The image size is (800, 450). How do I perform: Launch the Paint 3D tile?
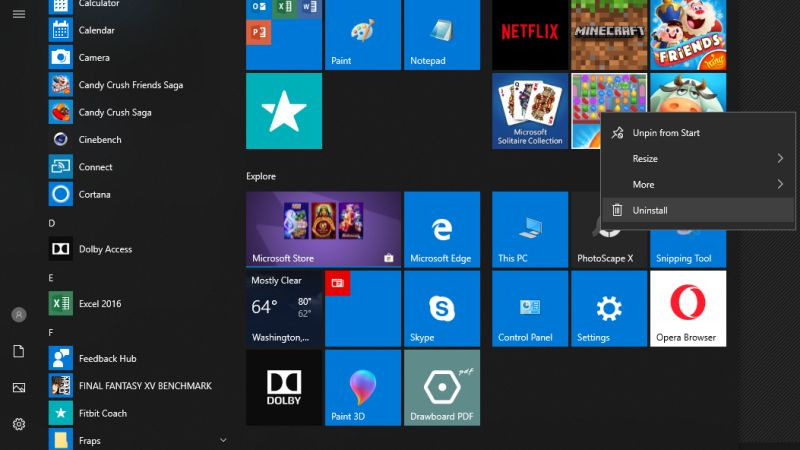click(x=363, y=388)
